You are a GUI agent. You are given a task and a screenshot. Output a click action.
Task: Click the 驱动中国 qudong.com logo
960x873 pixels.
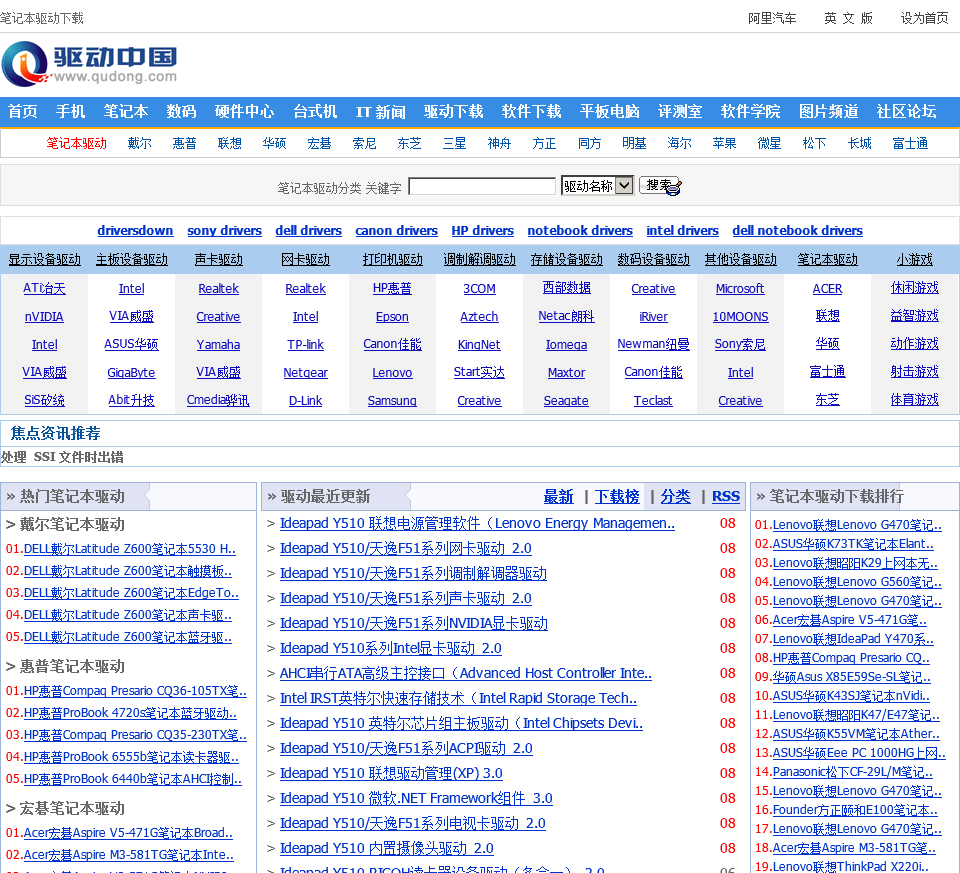pyautogui.click(x=89, y=64)
